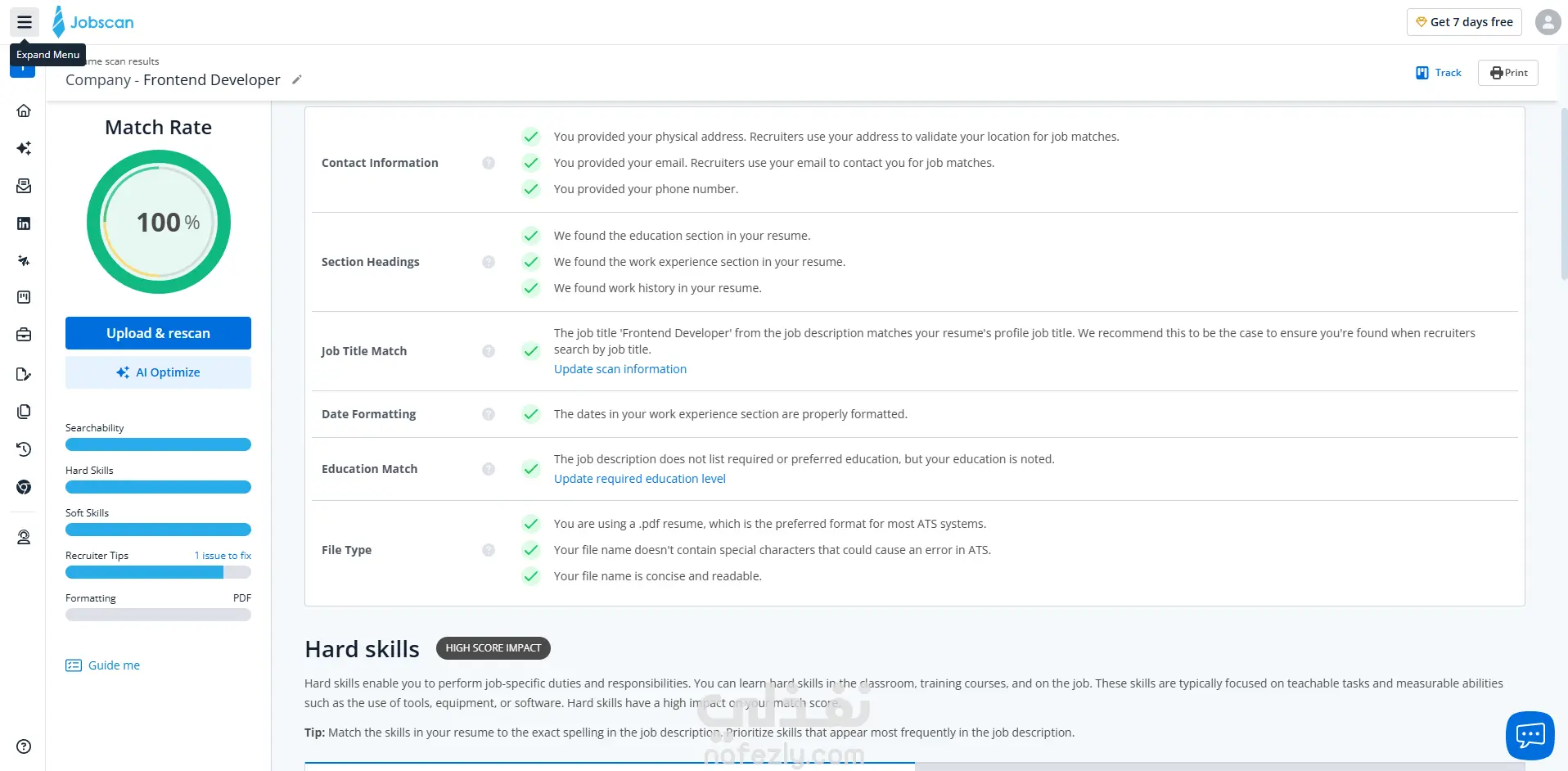This screenshot has width=1568, height=771.
Task: Click the Job Title Match label
Action: click(364, 351)
